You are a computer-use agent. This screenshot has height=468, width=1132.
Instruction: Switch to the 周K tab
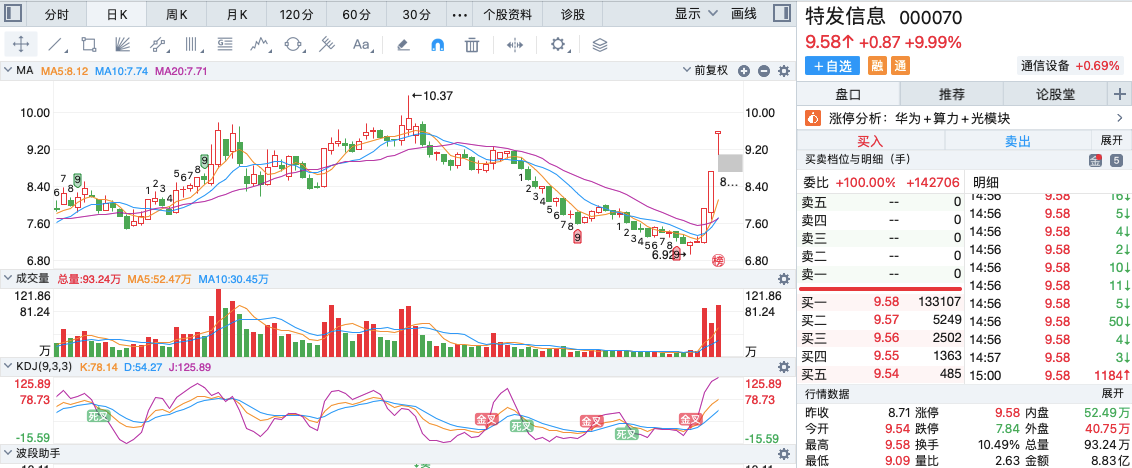tap(176, 14)
